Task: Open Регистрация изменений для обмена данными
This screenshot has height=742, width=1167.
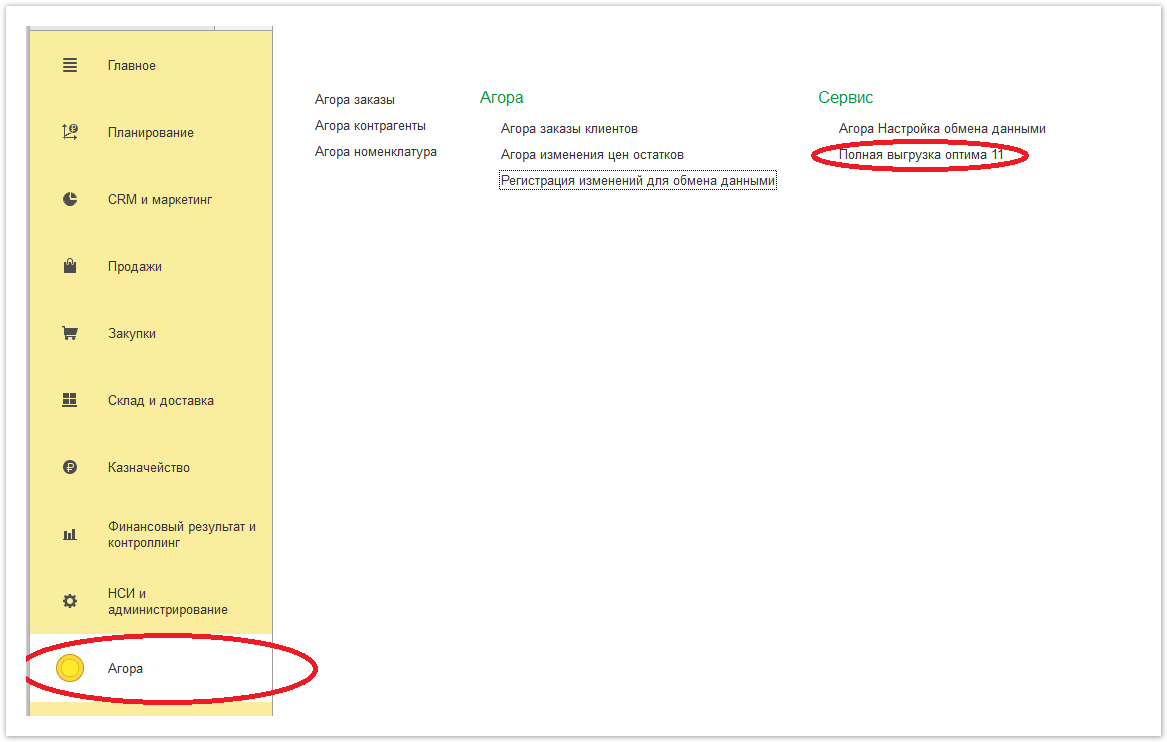Action: pos(638,181)
